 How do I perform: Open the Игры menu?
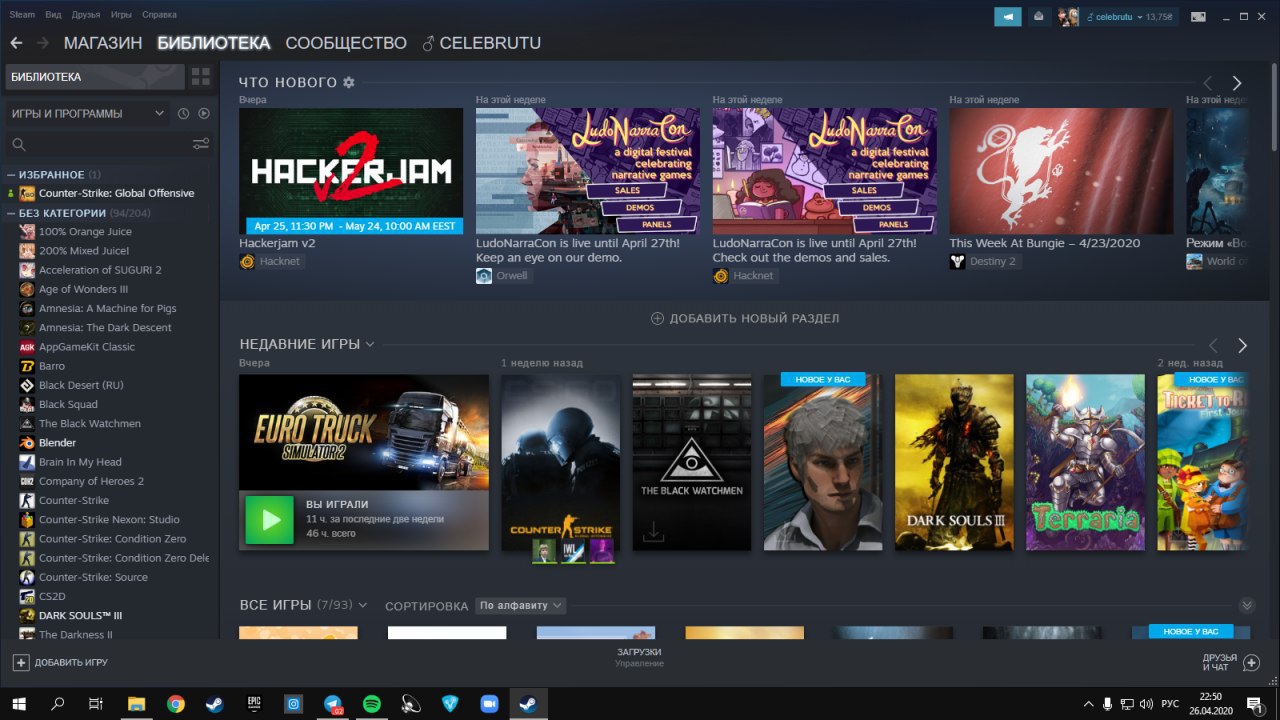tap(121, 15)
